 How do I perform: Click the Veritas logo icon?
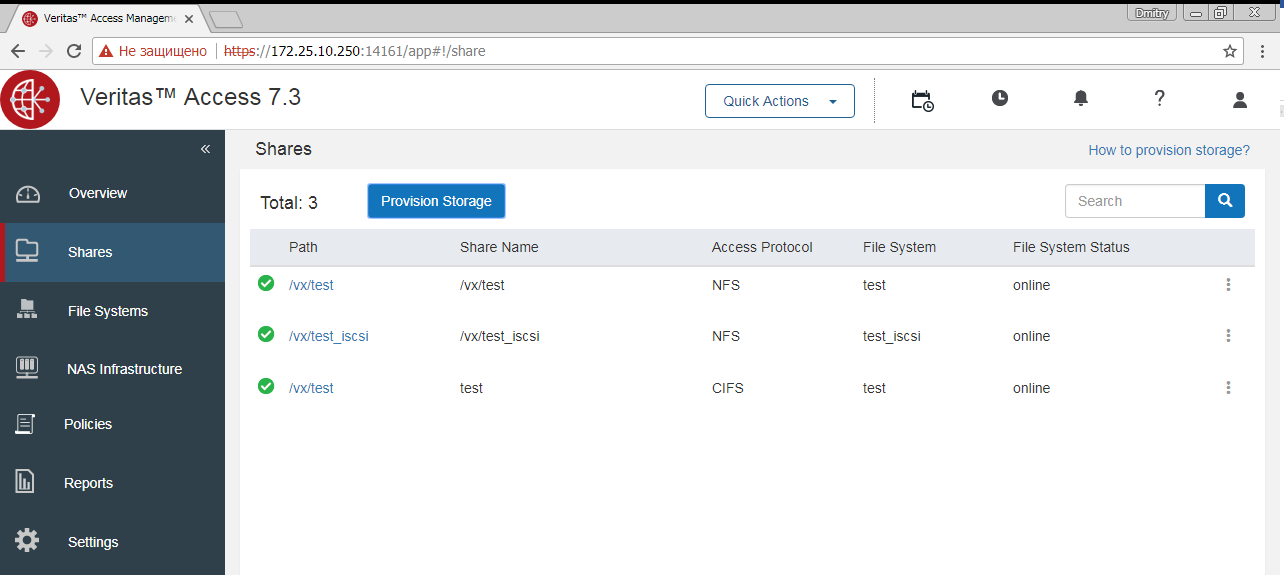pyautogui.click(x=30, y=100)
